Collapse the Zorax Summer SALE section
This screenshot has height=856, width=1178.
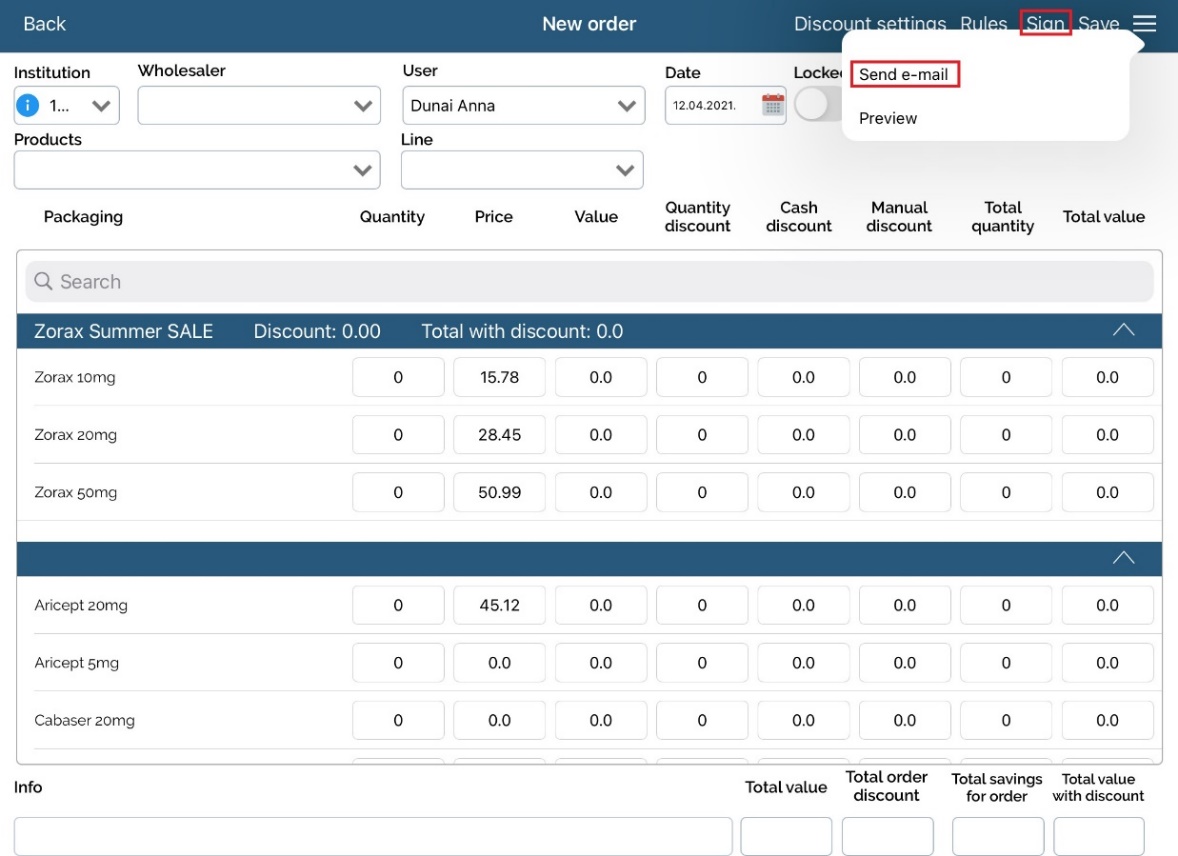coord(1123,331)
